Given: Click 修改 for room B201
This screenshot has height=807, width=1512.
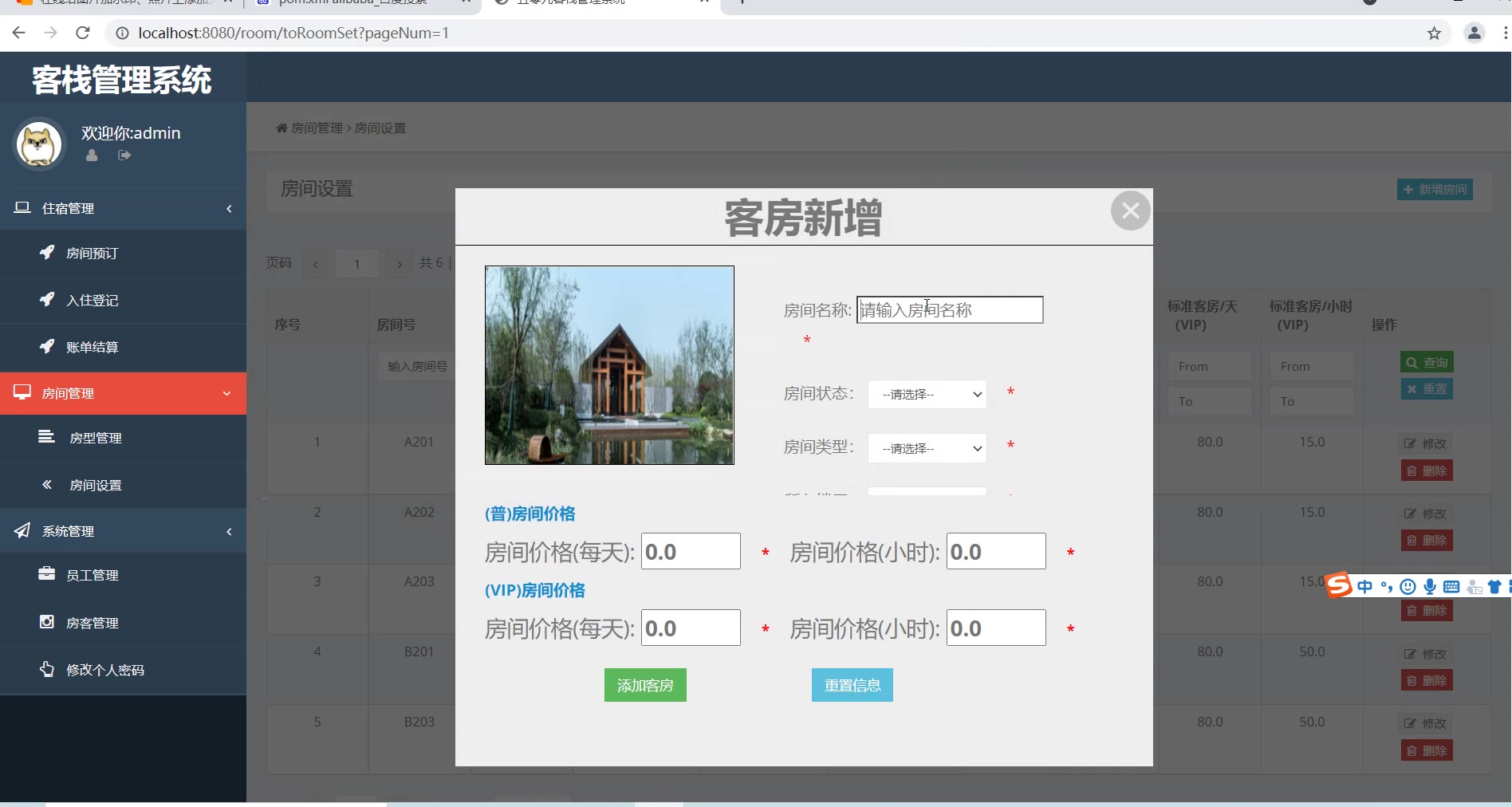Looking at the screenshot, I should [x=1426, y=654].
